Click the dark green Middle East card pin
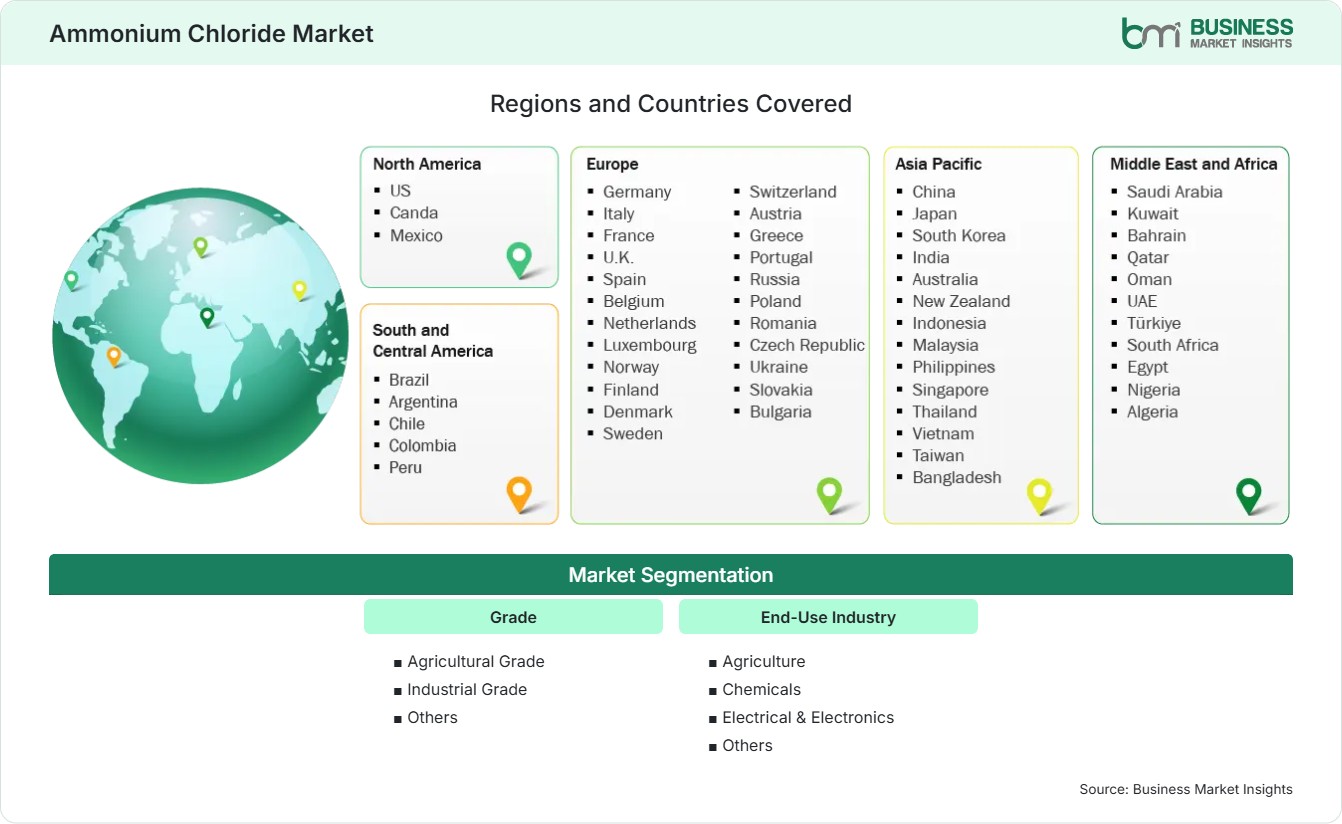 1249,494
